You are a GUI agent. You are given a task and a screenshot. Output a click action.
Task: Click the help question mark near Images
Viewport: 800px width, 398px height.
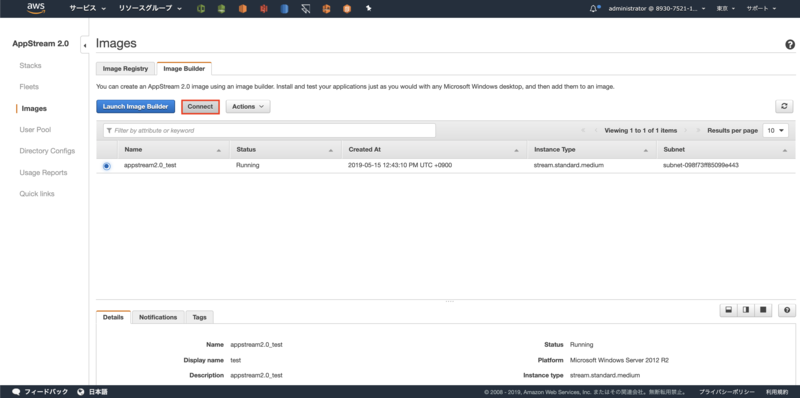(x=790, y=45)
